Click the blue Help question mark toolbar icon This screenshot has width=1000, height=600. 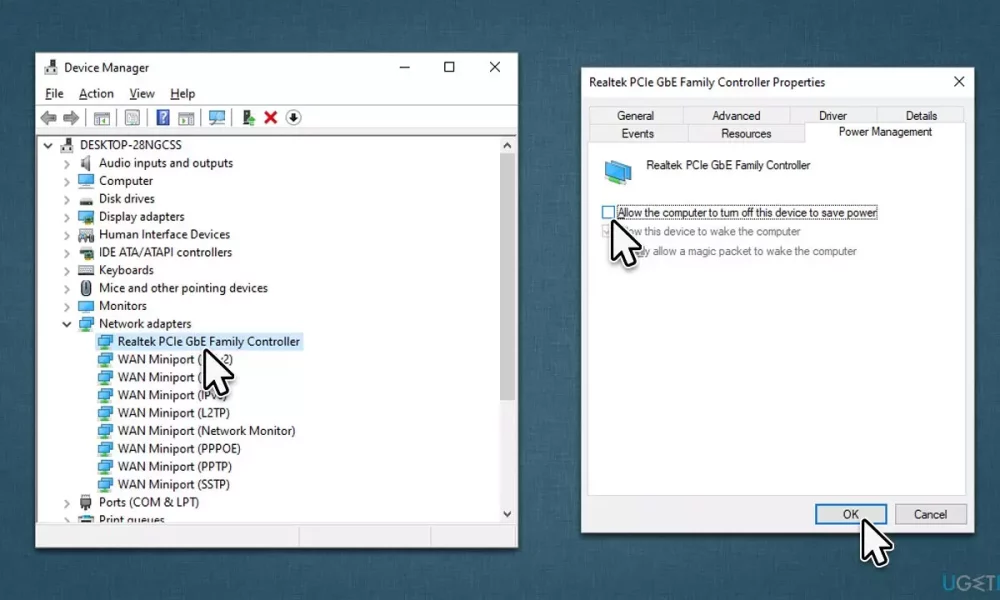pos(163,117)
